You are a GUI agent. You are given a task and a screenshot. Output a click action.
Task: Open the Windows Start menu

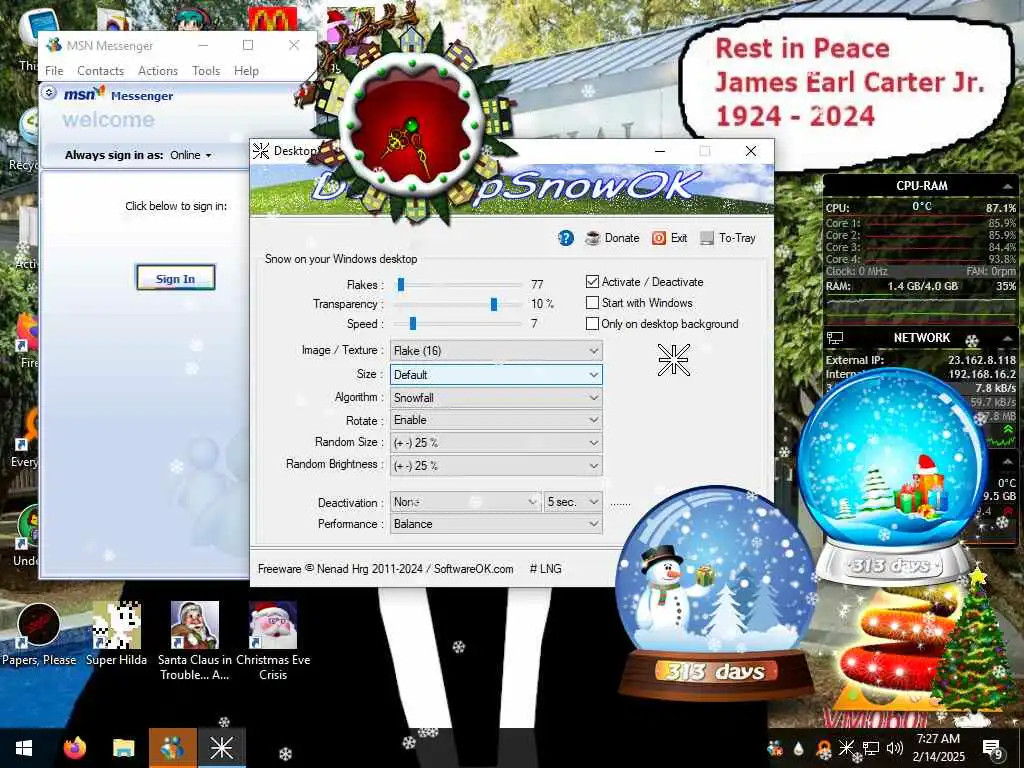click(24, 748)
